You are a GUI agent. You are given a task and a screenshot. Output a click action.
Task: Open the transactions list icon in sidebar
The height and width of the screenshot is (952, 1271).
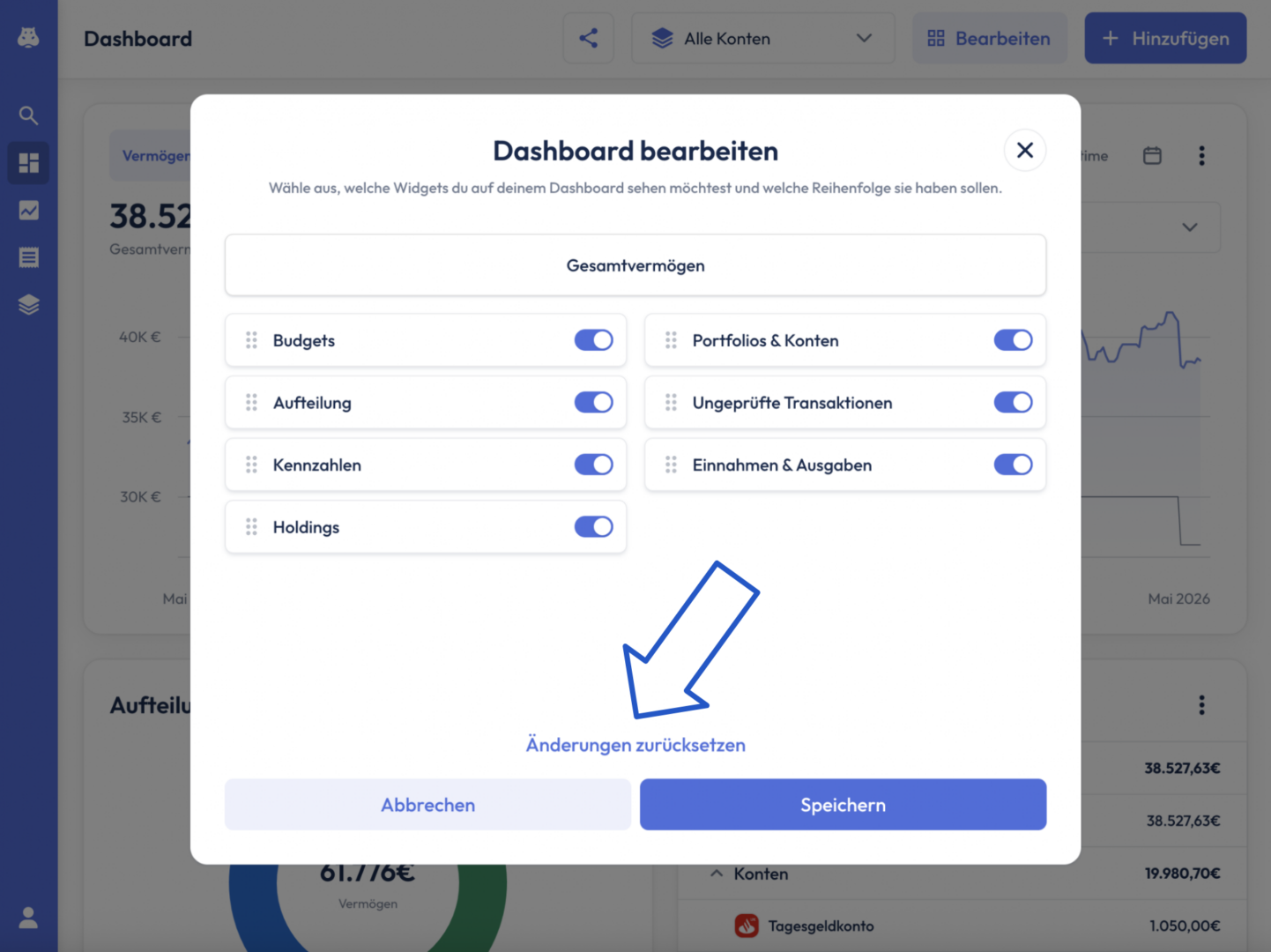28,257
